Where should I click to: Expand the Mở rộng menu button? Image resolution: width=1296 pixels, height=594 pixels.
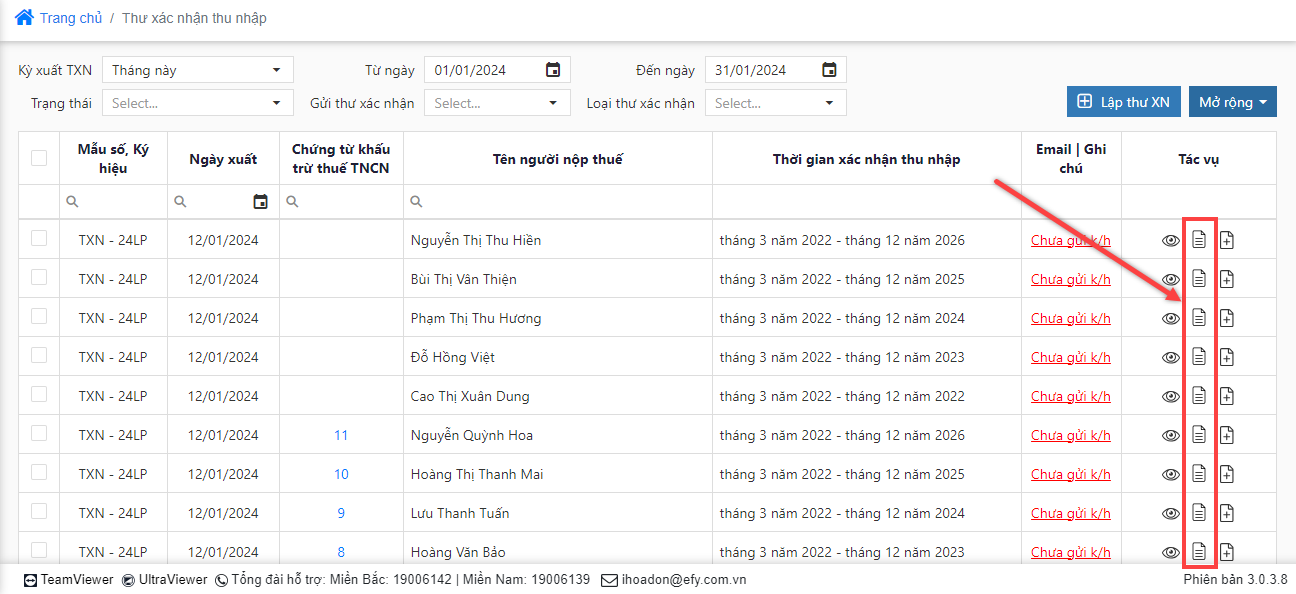(x=1232, y=102)
